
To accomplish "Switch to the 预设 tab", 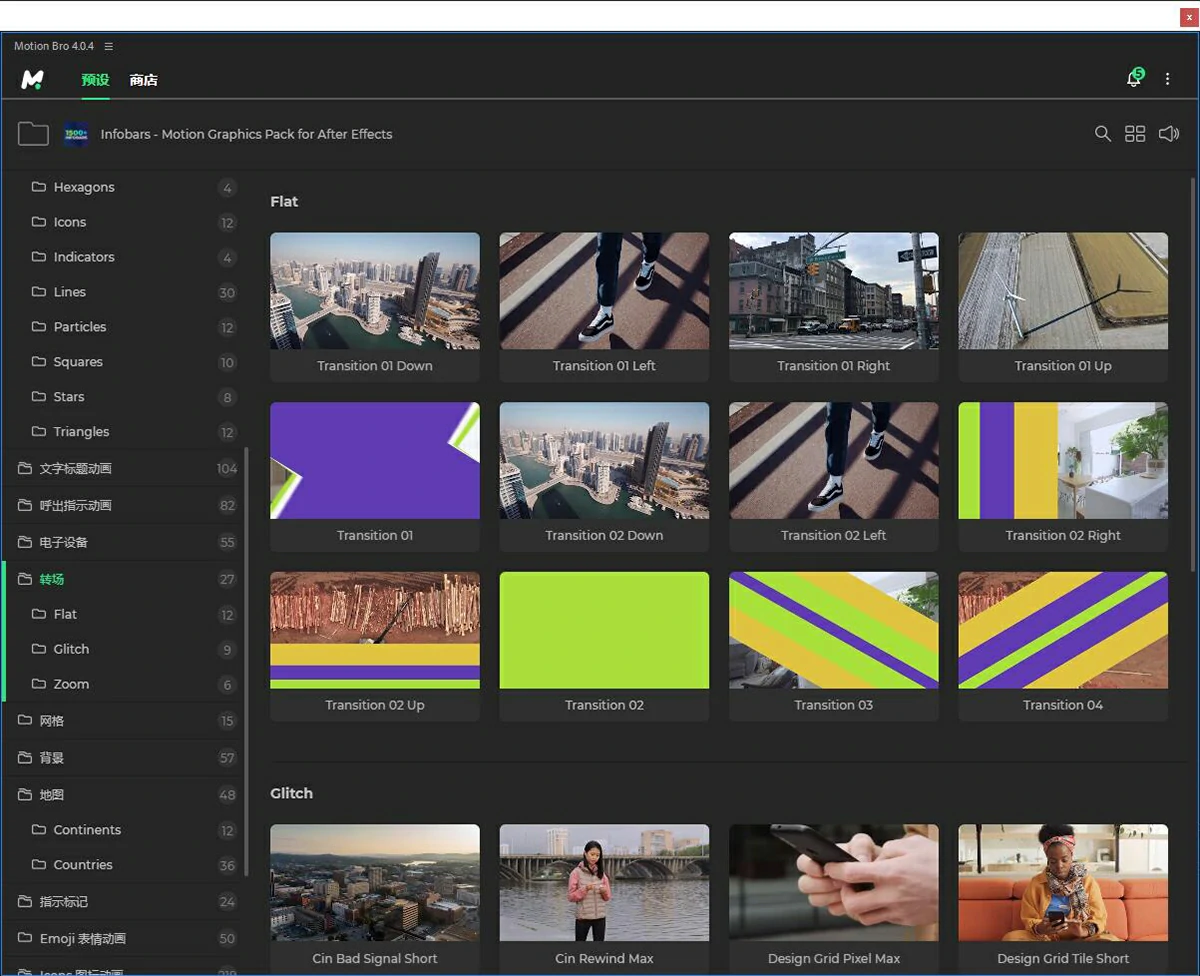I will (95, 80).
